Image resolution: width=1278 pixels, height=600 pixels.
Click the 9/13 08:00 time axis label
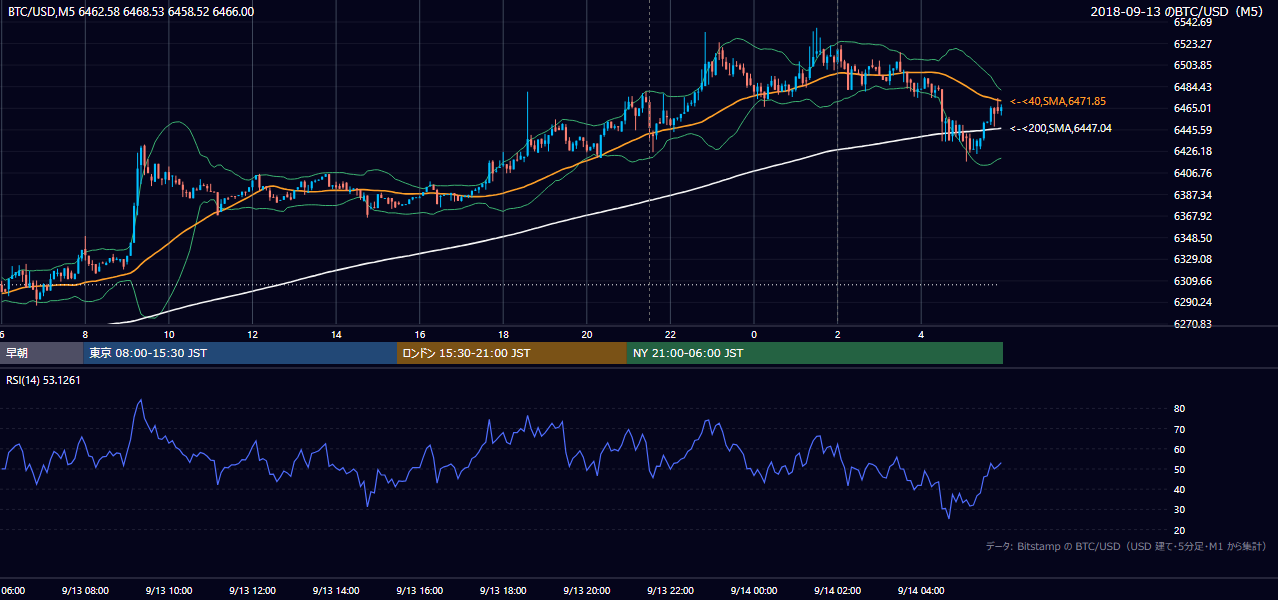tap(84, 590)
